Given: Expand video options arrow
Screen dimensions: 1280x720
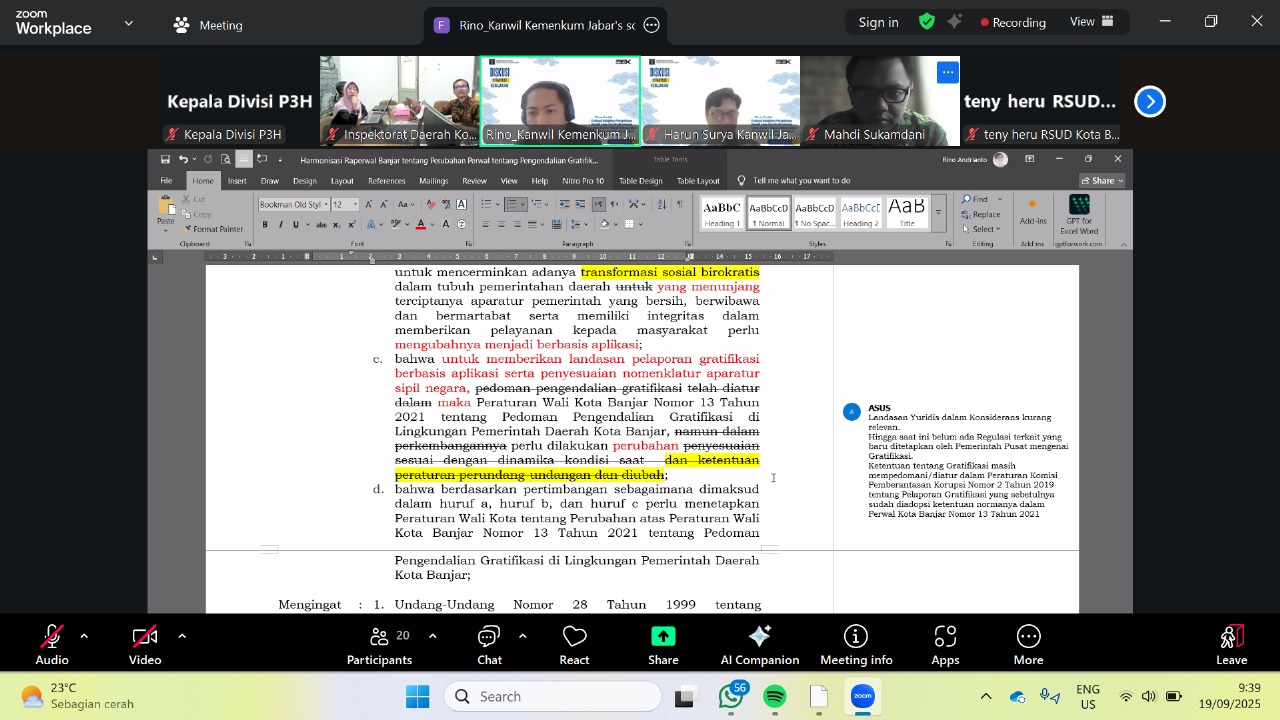Looking at the screenshot, I should click(182, 636).
